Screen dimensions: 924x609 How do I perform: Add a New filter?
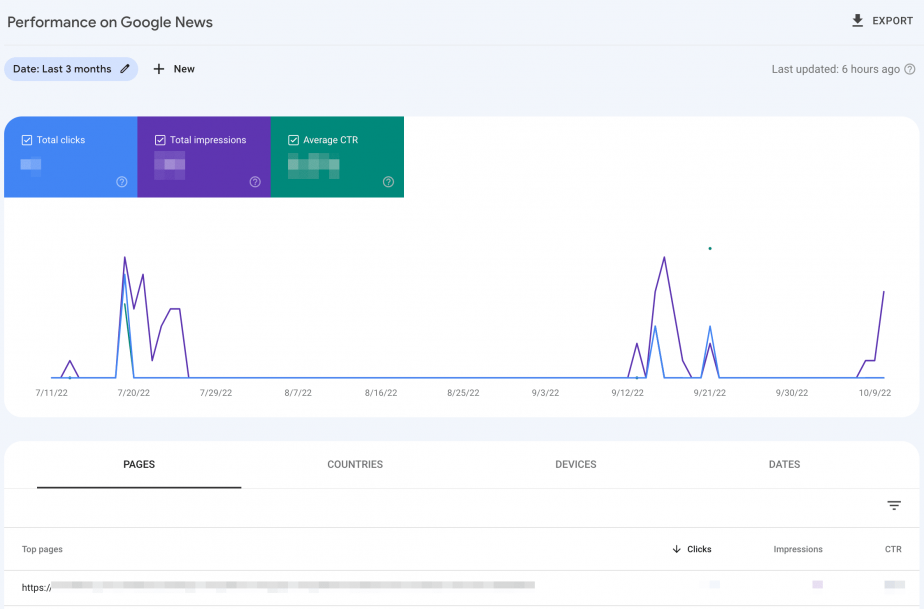(184, 69)
